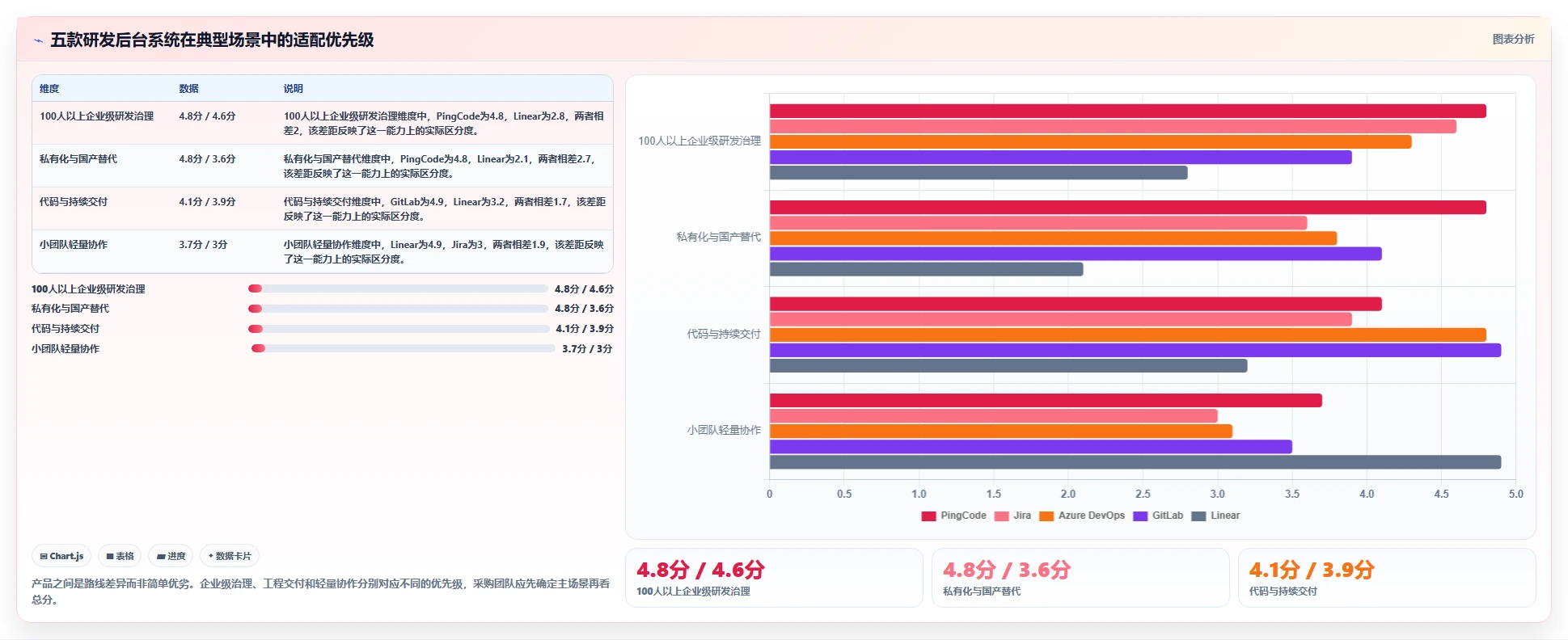Screen dimensions: 1568x640
Task: Click the 进度 tag
Action: pos(171,556)
